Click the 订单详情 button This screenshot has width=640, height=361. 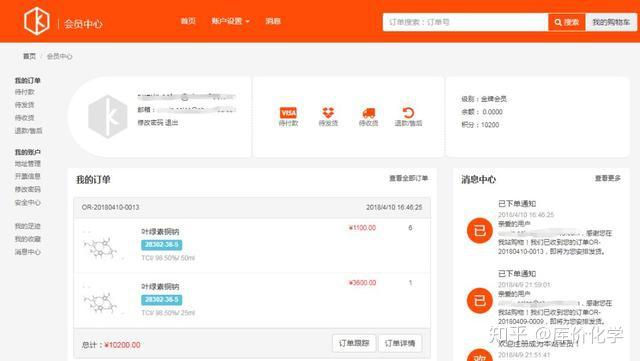400,343
